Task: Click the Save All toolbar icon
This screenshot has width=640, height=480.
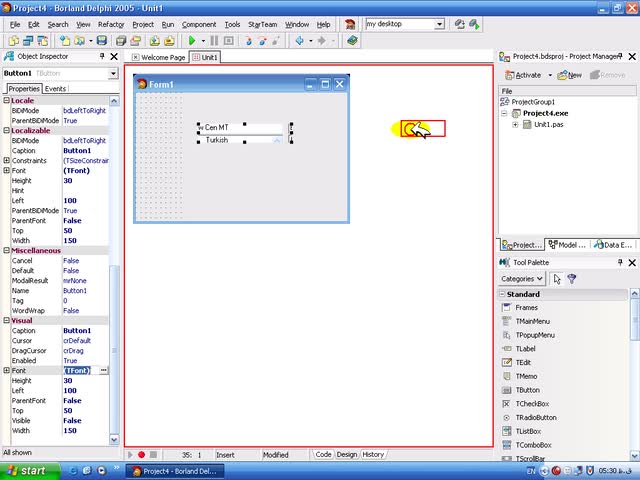Action: coord(121,40)
